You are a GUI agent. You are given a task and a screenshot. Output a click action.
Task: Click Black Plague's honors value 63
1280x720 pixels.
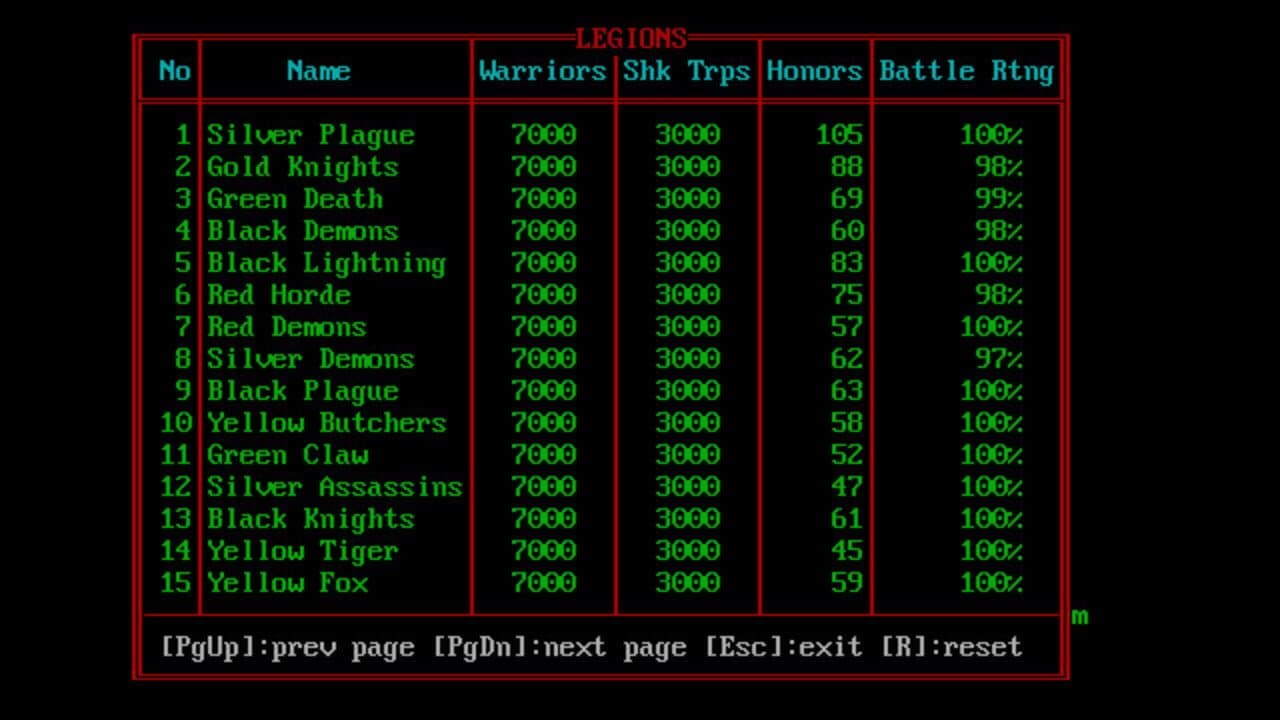[847, 391]
